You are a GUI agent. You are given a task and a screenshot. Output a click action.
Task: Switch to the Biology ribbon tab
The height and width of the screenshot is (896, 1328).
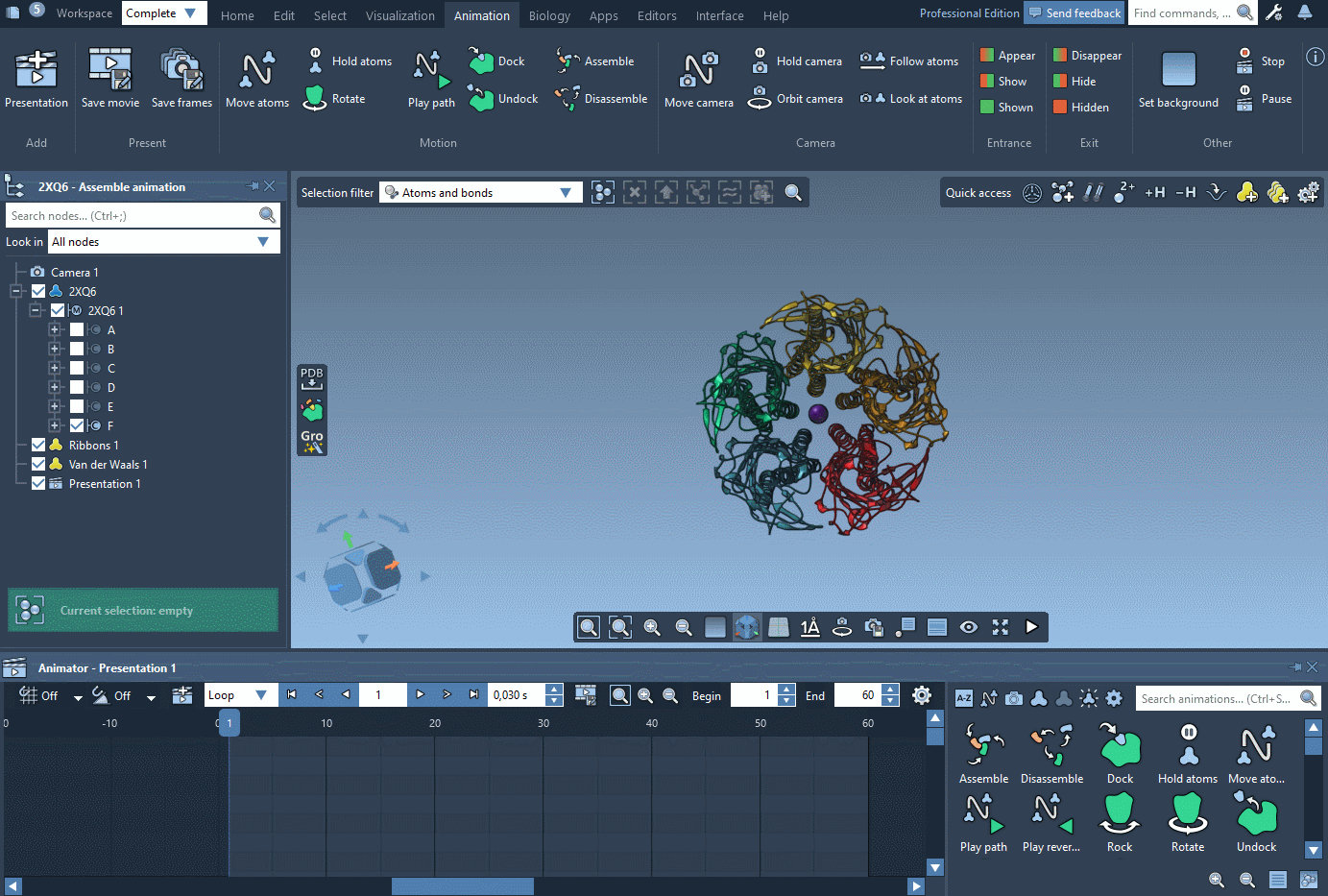[549, 15]
